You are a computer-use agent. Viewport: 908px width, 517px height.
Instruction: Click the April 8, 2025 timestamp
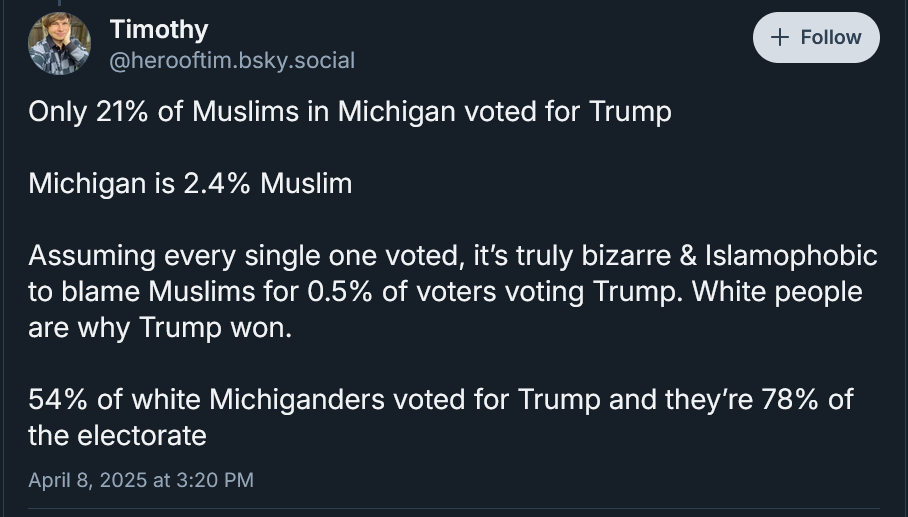[86, 480]
